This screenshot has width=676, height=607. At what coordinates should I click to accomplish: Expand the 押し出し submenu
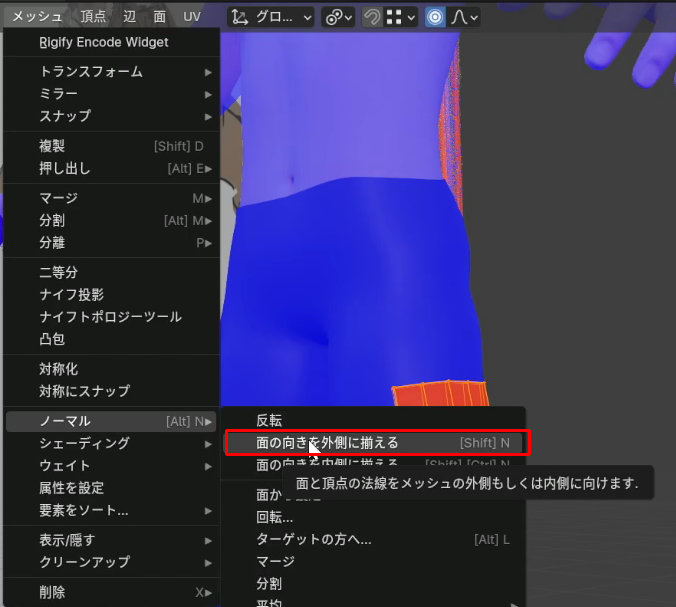click(112, 169)
